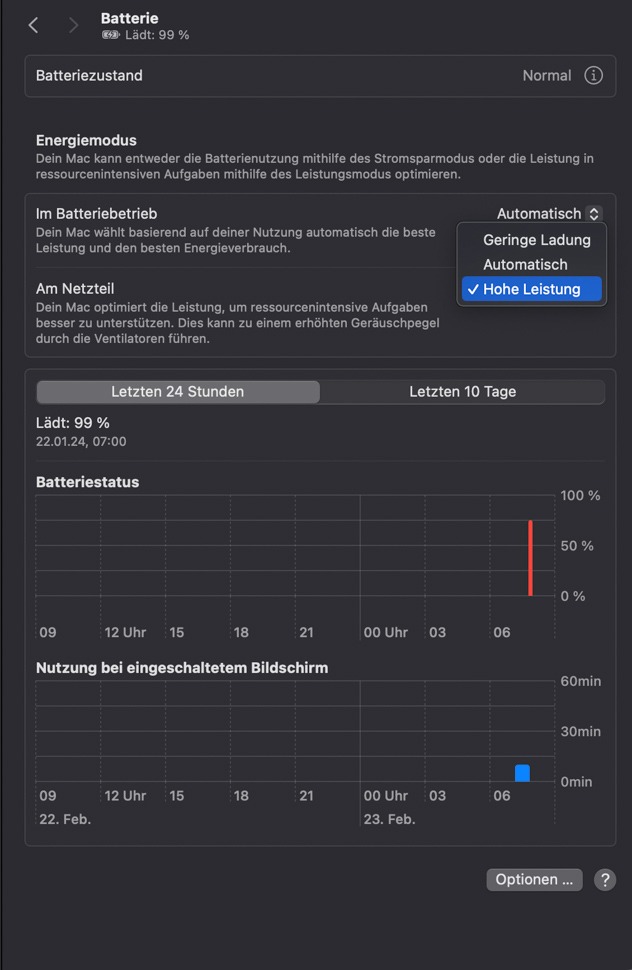The width and height of the screenshot is (632, 970).
Task: Open the Optionen … button
Action: pos(534,880)
